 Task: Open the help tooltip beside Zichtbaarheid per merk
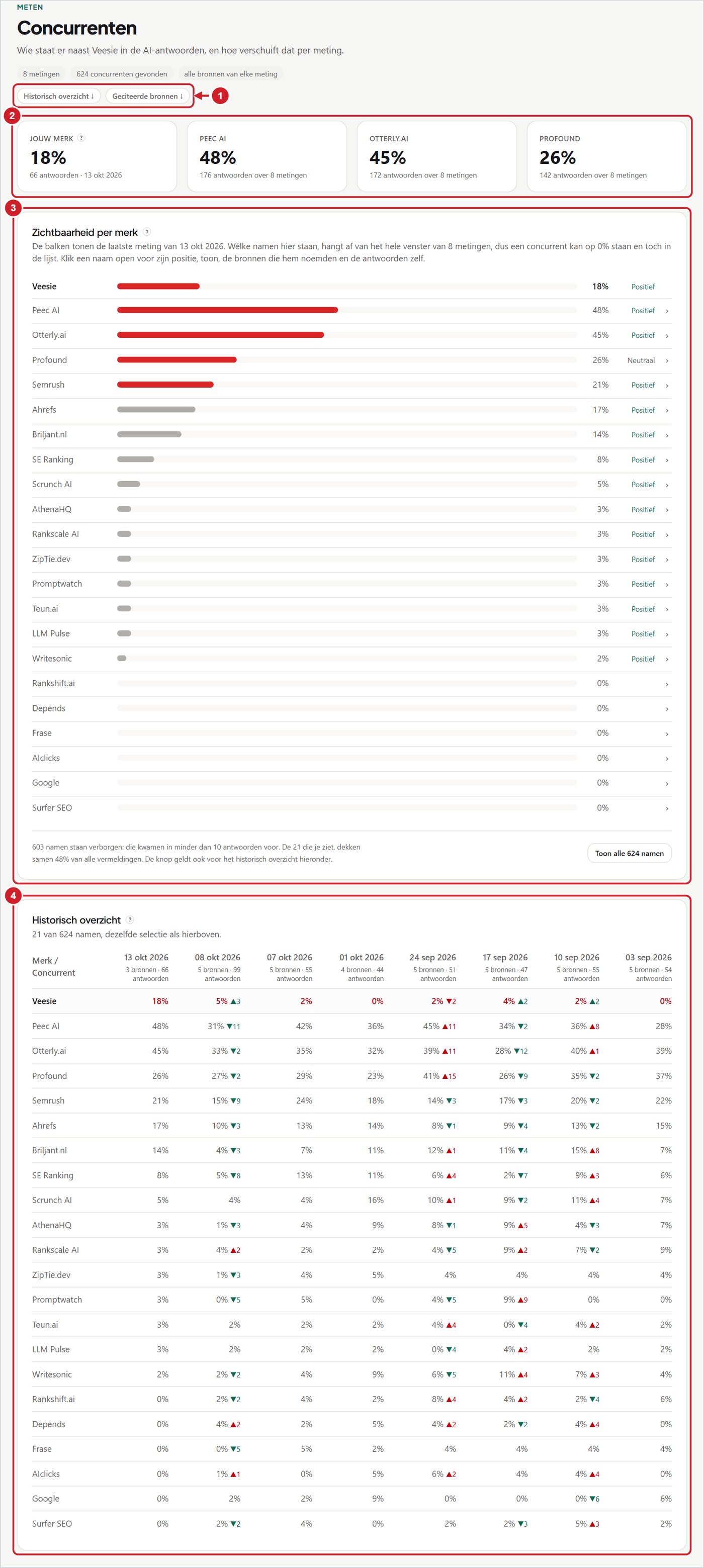pyautogui.click(x=147, y=232)
